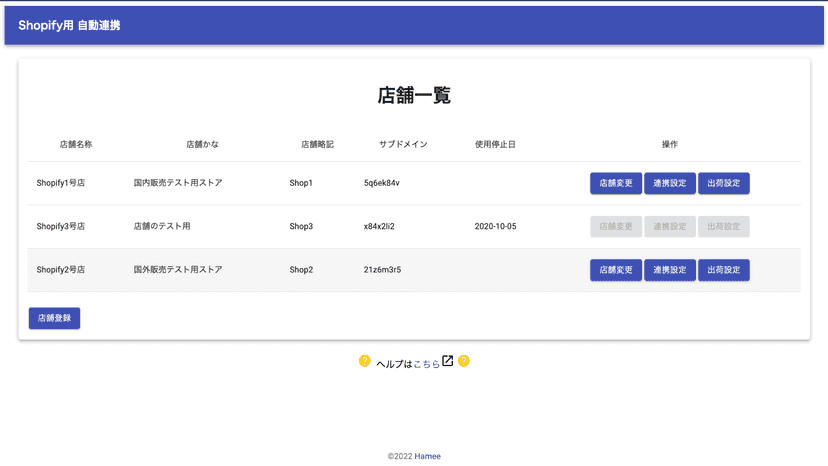Image resolution: width=828 pixels, height=466 pixels.
Task: Click the 店舗一覧 page heading
Action: [414, 96]
